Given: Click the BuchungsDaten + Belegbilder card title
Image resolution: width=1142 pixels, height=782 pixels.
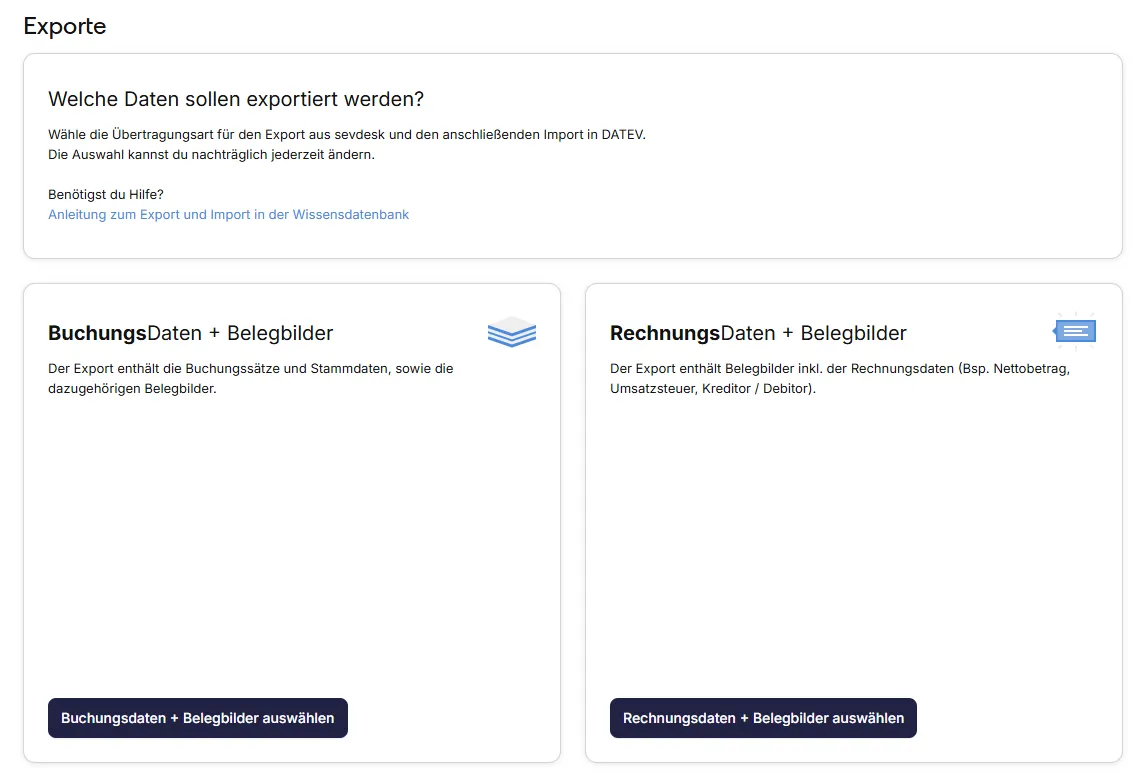Looking at the screenshot, I should point(190,332).
